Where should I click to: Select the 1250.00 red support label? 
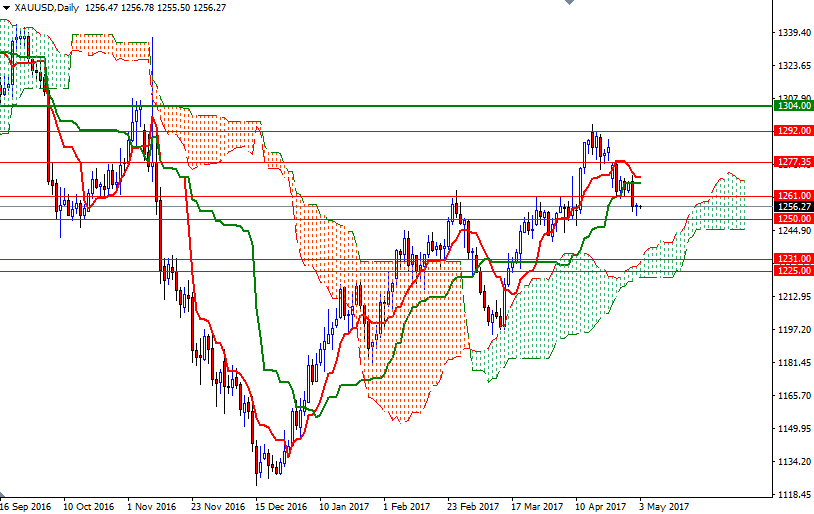[x=794, y=219]
